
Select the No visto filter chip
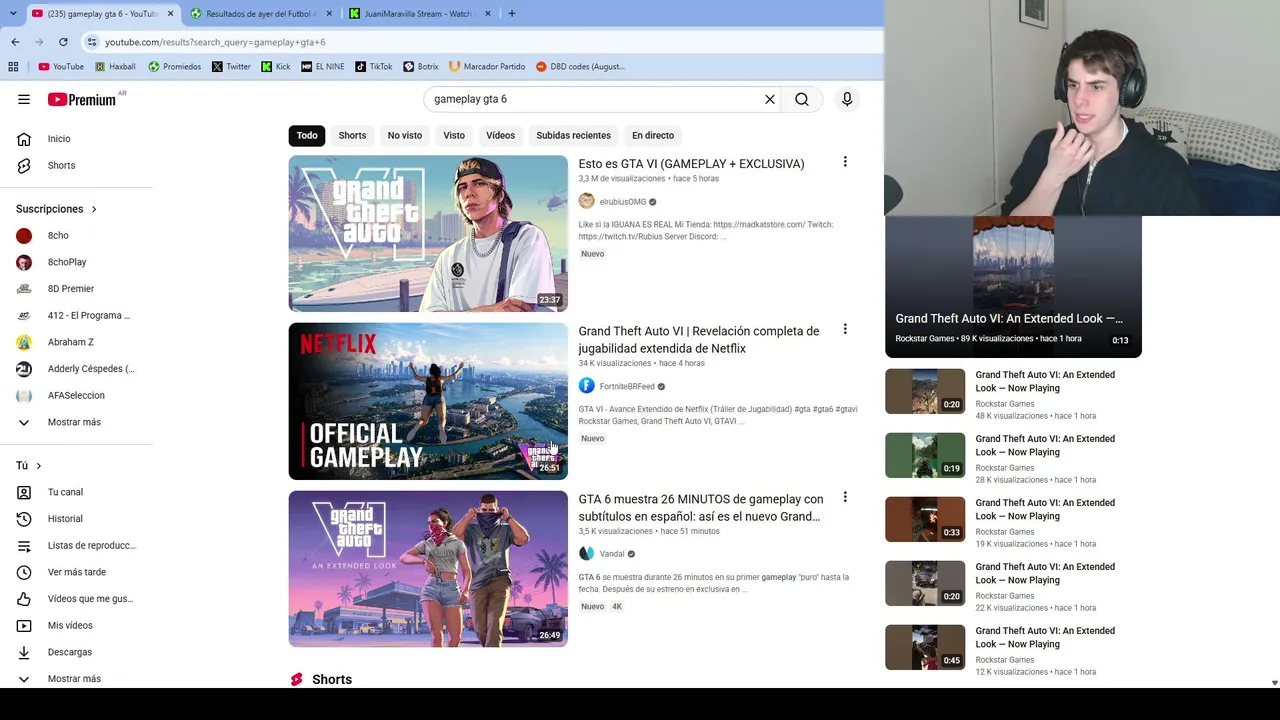tap(405, 135)
